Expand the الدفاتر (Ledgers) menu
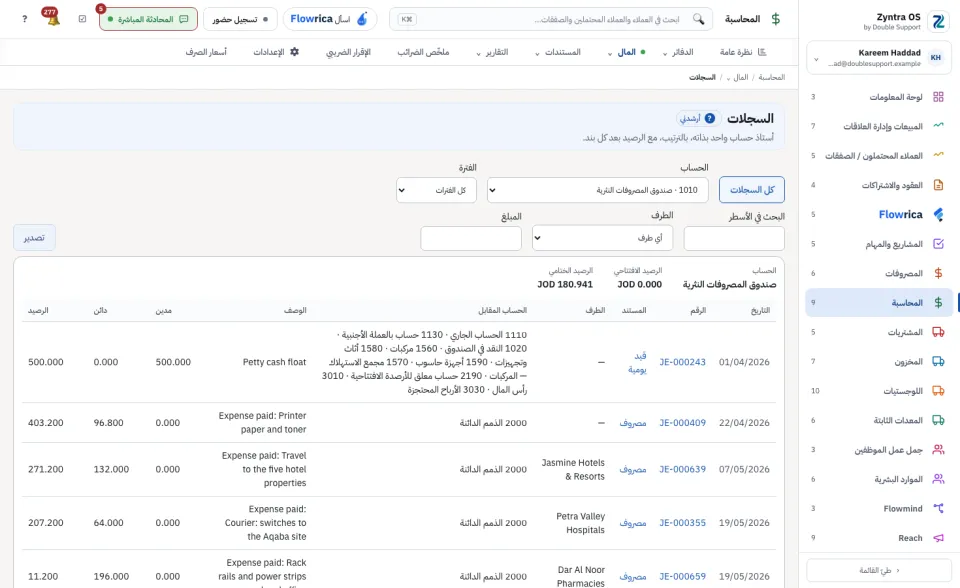This screenshot has height=588, width=960. tap(678, 52)
